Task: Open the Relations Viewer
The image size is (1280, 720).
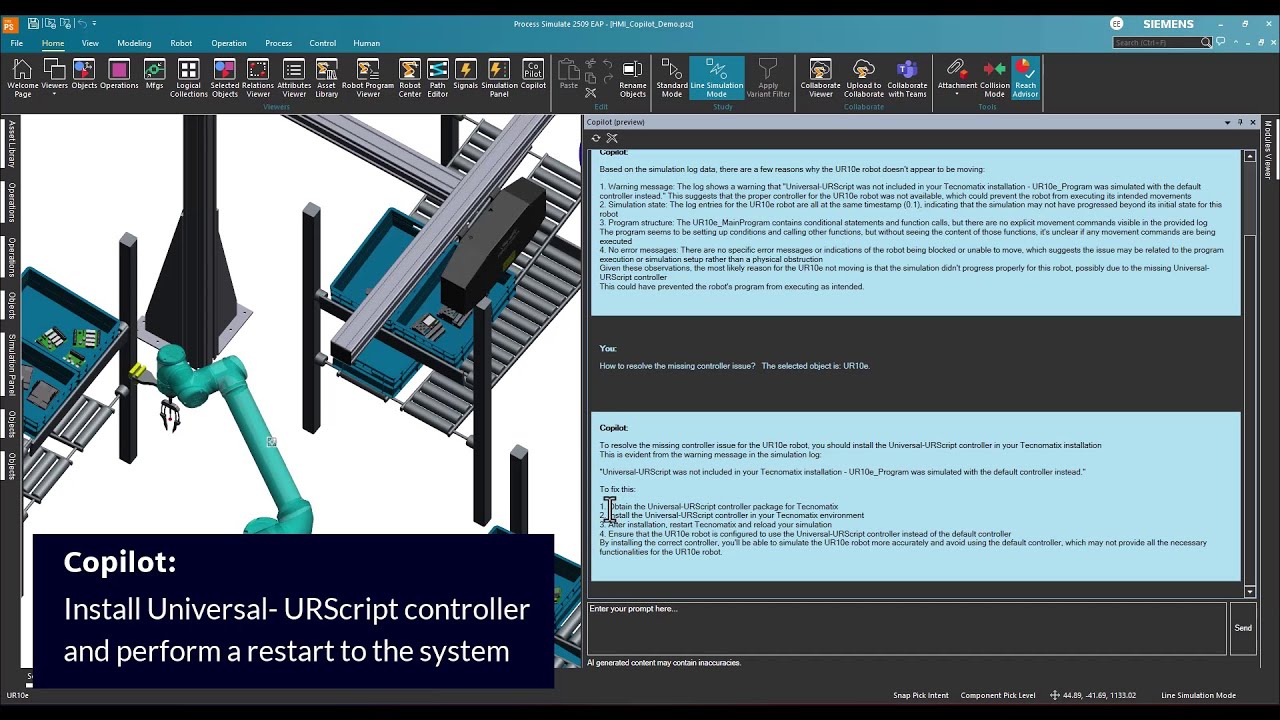Action: [x=258, y=78]
